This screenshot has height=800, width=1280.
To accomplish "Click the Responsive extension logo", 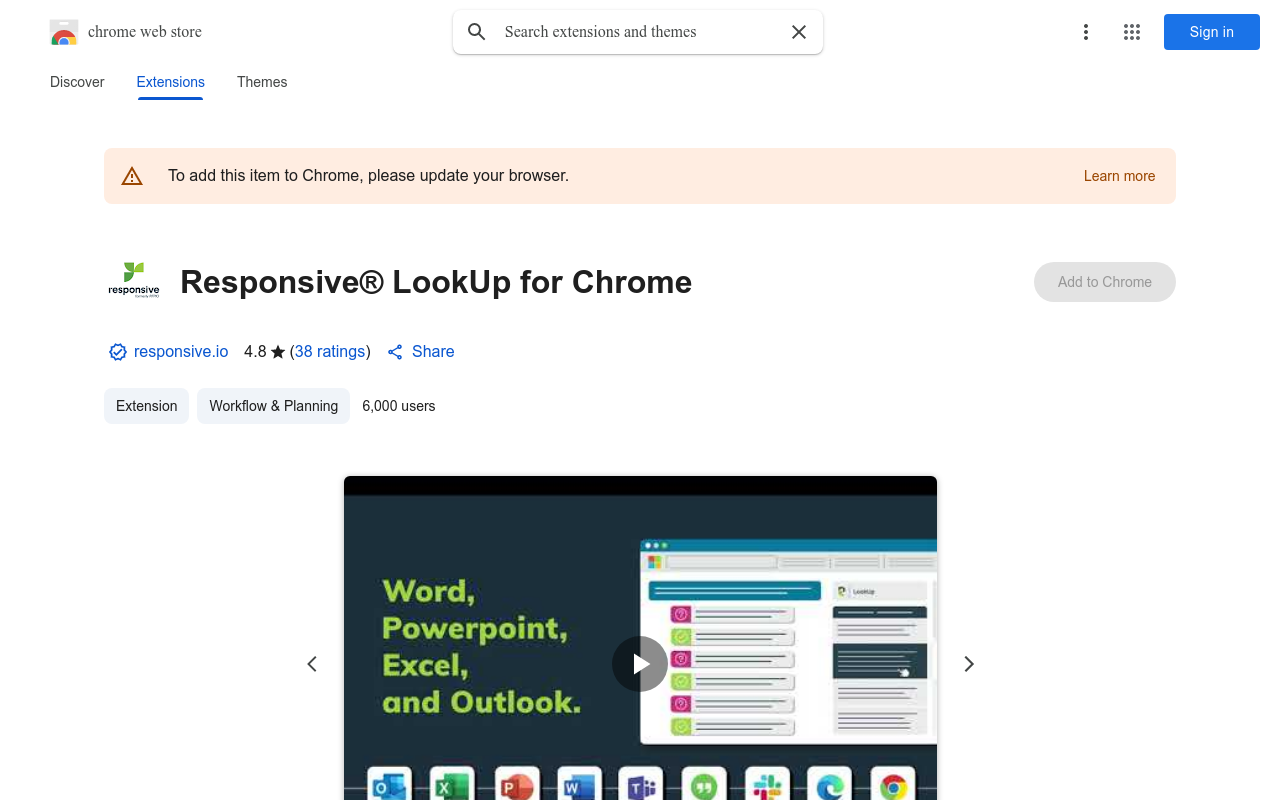I will coord(134,281).
